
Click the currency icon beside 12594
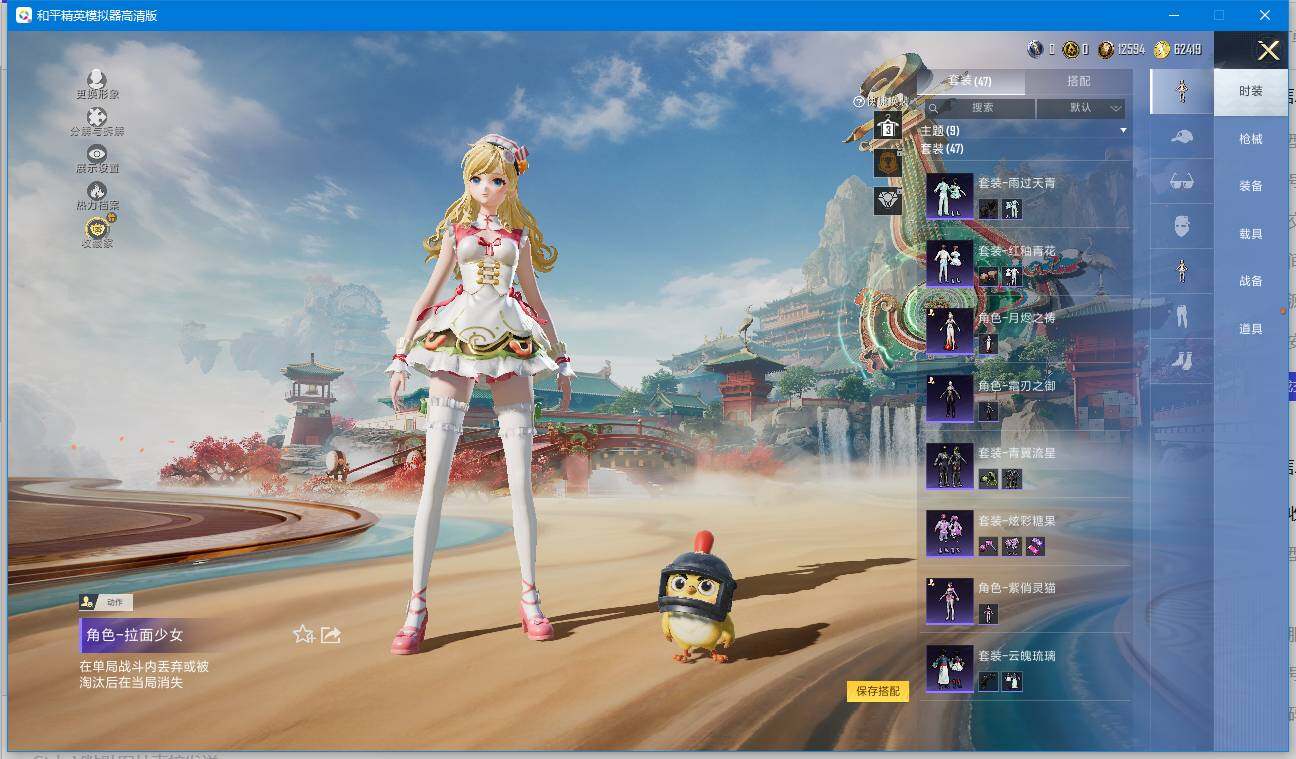point(1105,49)
